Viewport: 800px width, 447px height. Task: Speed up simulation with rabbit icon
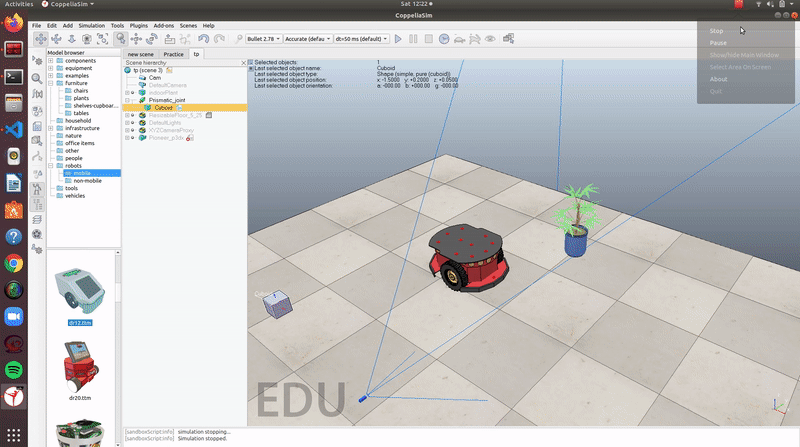click(x=474, y=39)
